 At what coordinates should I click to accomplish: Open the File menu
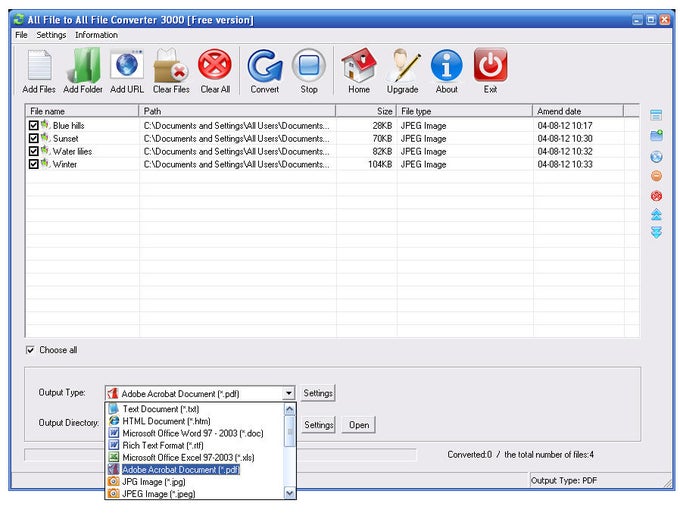click(21, 35)
